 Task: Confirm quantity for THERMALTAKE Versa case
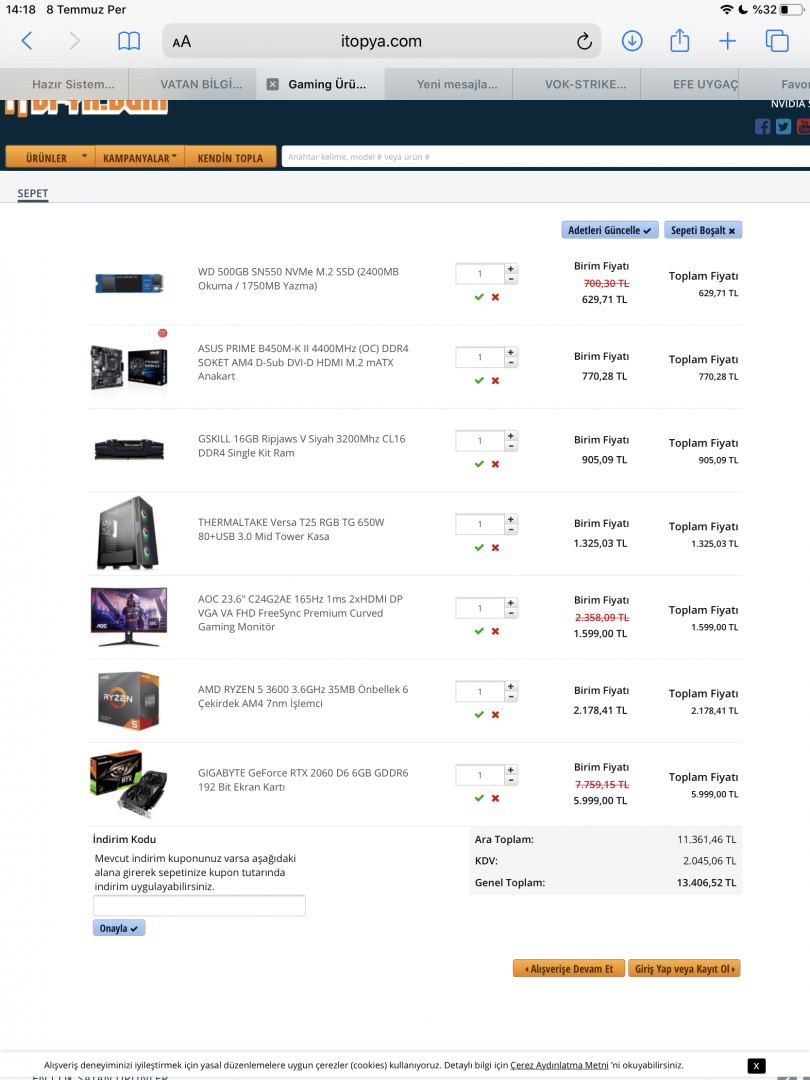click(x=479, y=548)
